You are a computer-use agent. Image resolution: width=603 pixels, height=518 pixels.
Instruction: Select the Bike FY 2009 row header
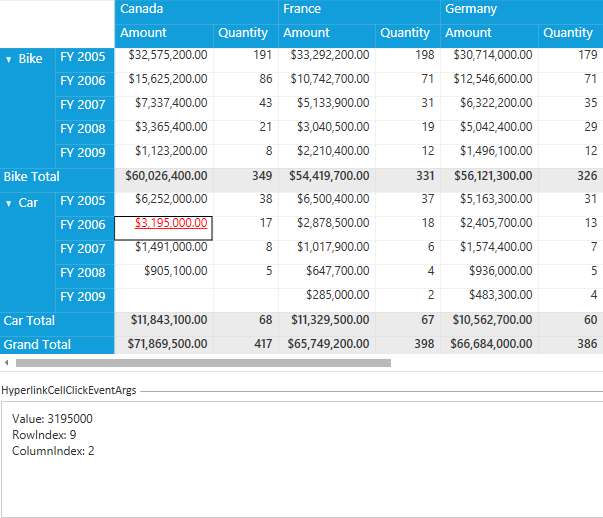click(x=85, y=156)
